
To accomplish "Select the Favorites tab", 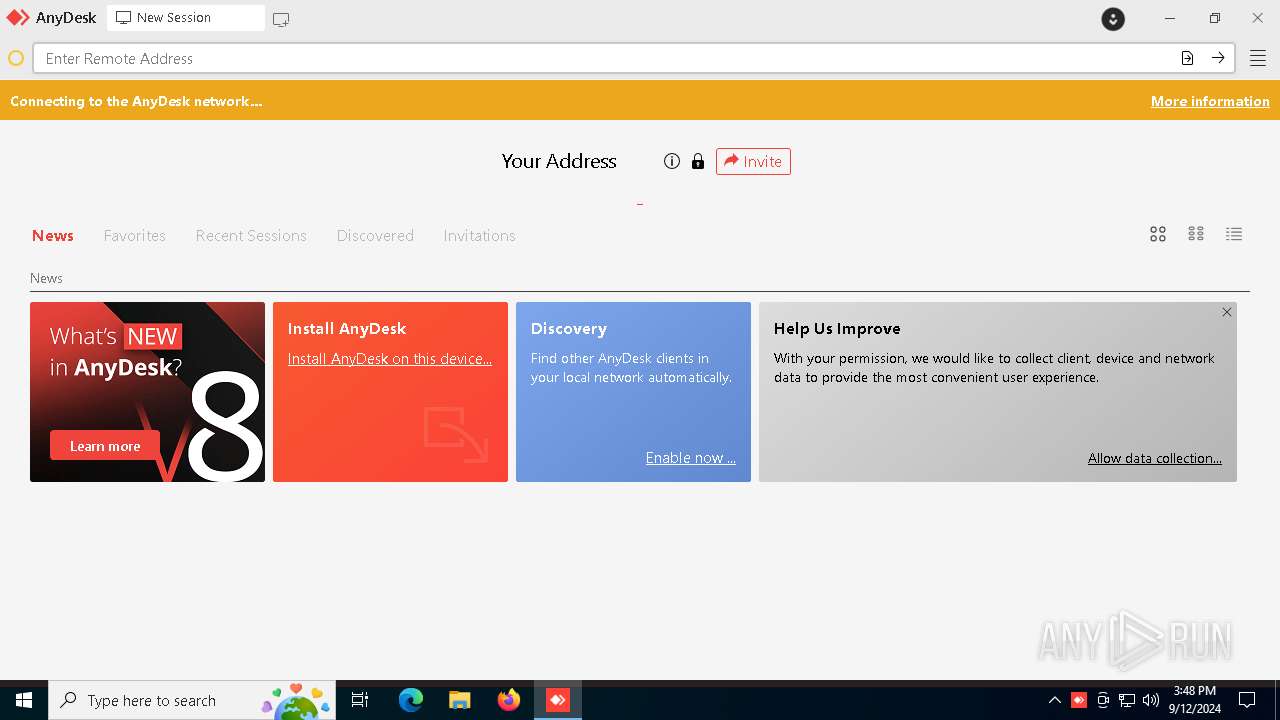I will coord(135,236).
